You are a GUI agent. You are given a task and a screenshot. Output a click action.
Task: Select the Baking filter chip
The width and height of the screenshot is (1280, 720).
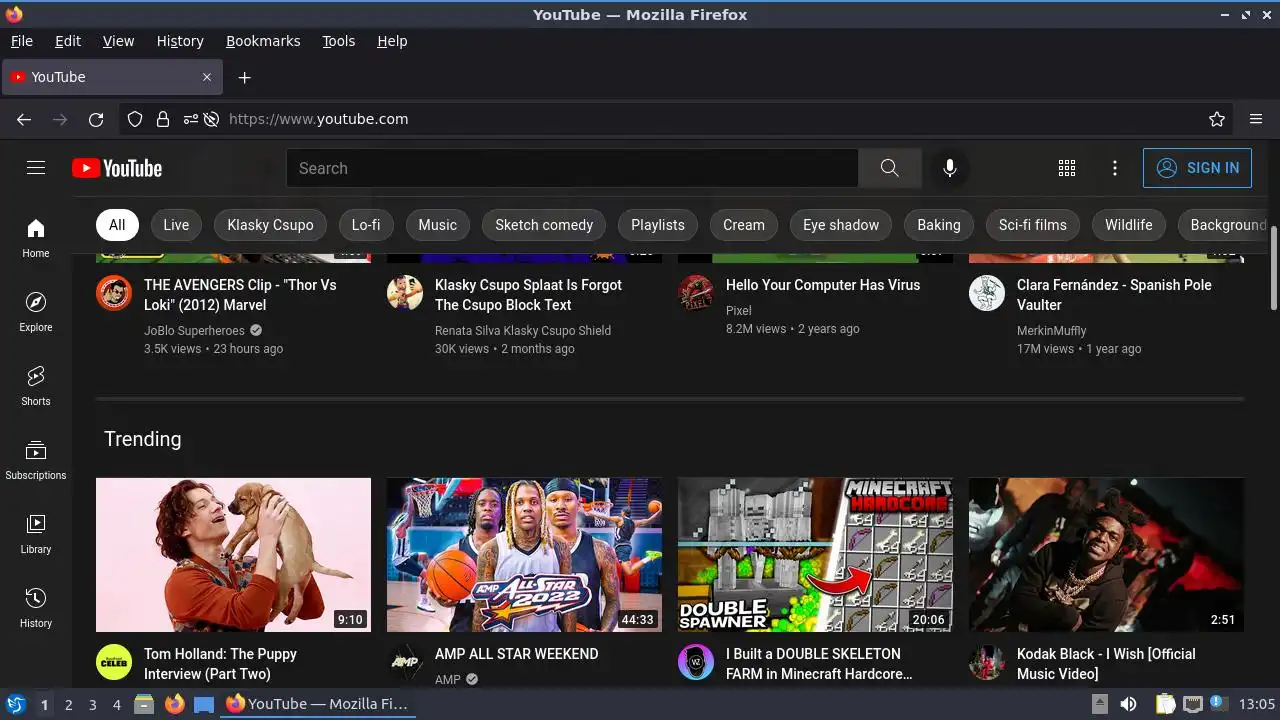click(939, 225)
